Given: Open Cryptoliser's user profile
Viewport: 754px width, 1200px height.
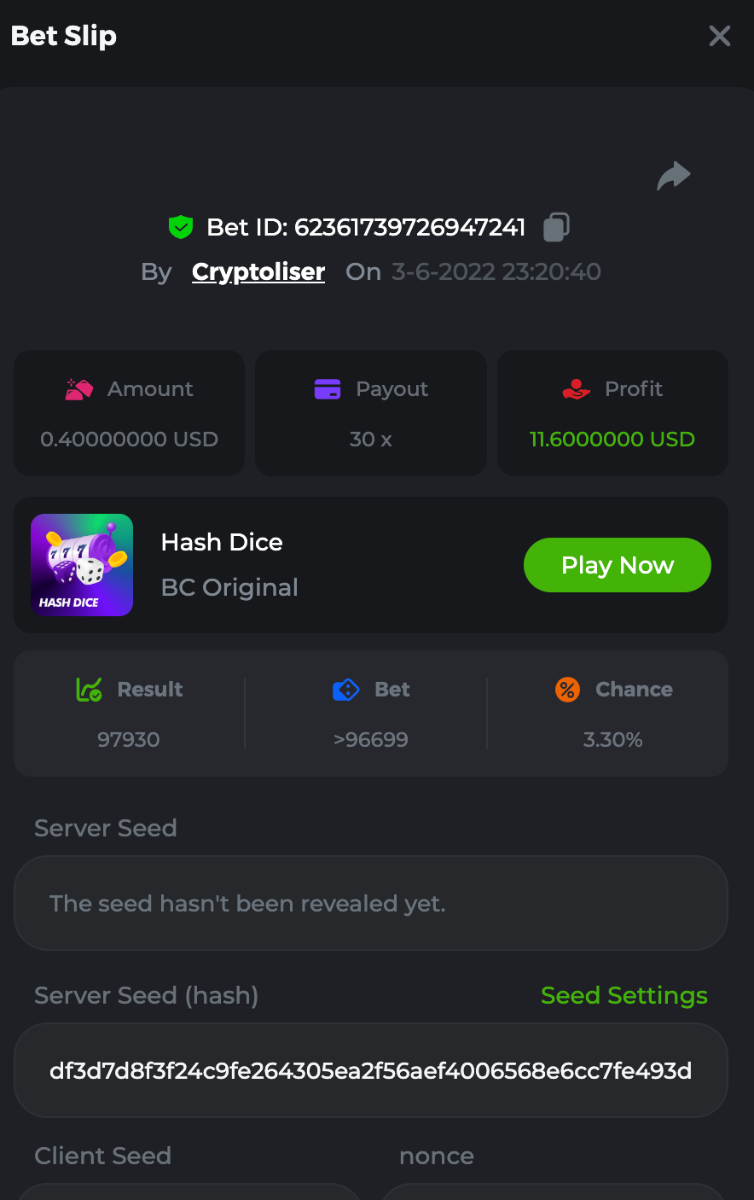Looking at the screenshot, I should click(x=258, y=272).
